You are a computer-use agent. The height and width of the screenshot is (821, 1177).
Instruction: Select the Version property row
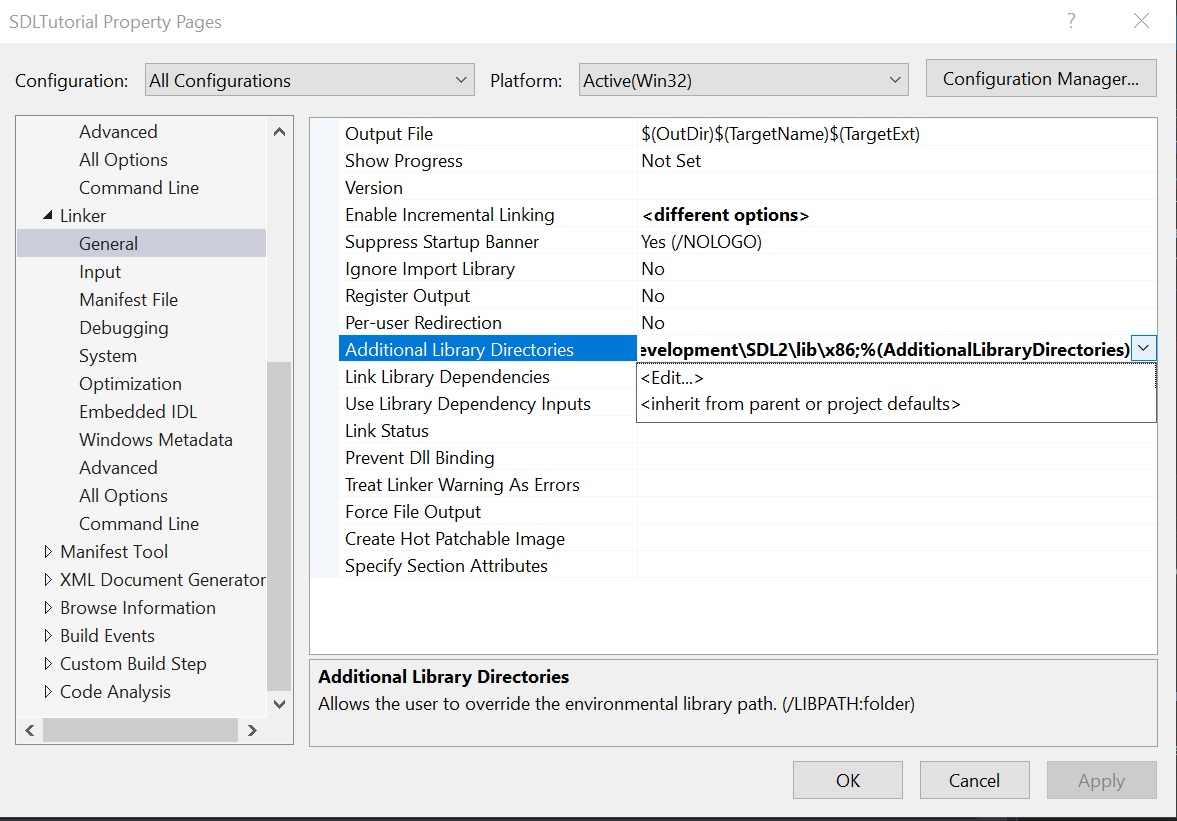click(x=374, y=188)
